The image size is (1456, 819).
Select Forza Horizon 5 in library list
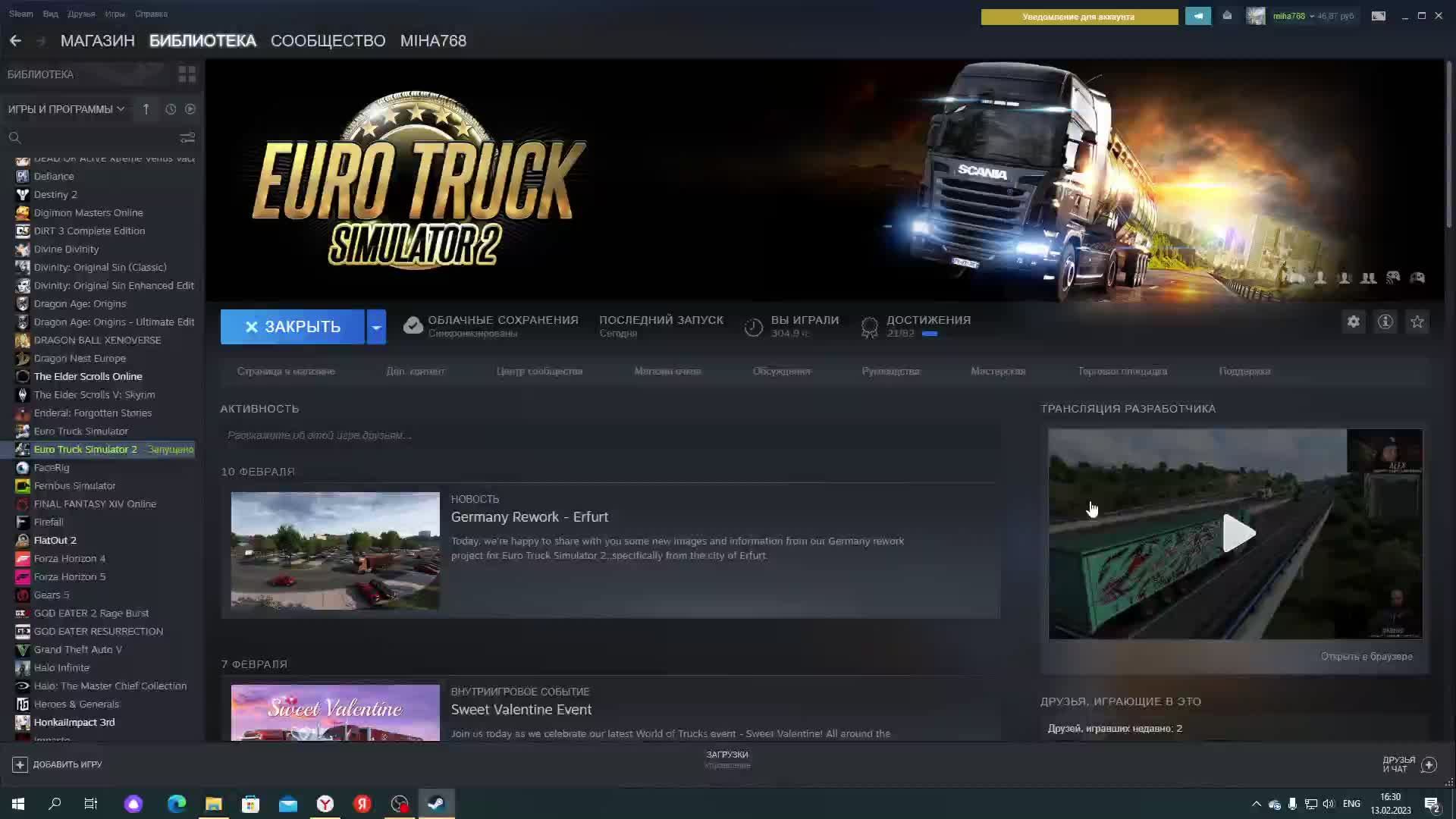coord(70,577)
